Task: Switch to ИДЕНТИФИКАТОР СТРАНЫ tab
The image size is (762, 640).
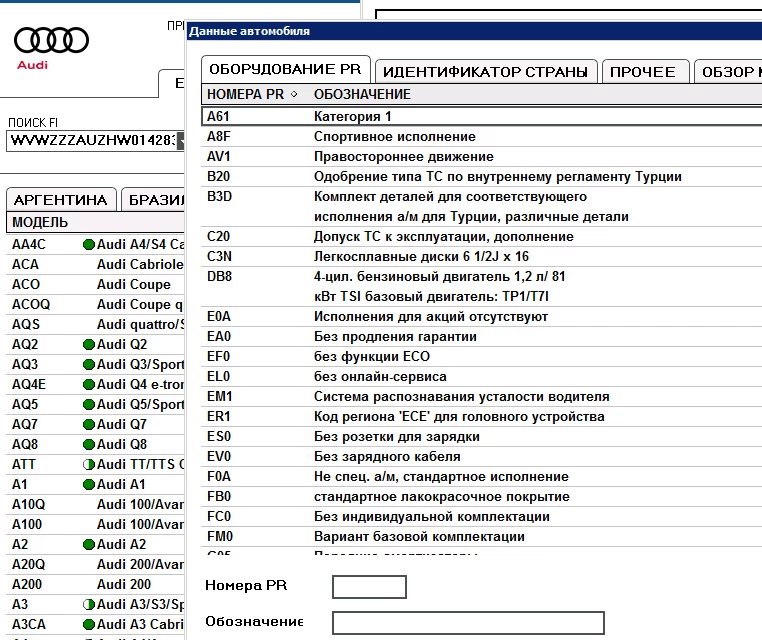Action: click(485, 72)
